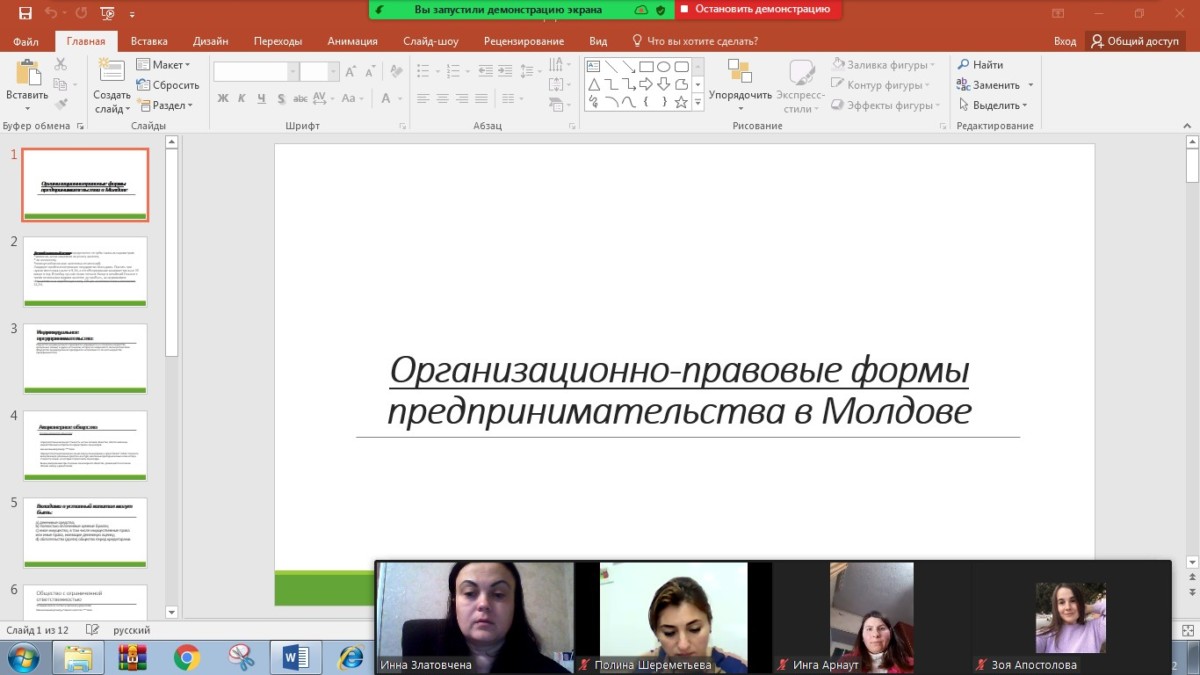The height and width of the screenshot is (675, 1200).
Task: Use the Format Painter brush icon
Action: pos(60,103)
